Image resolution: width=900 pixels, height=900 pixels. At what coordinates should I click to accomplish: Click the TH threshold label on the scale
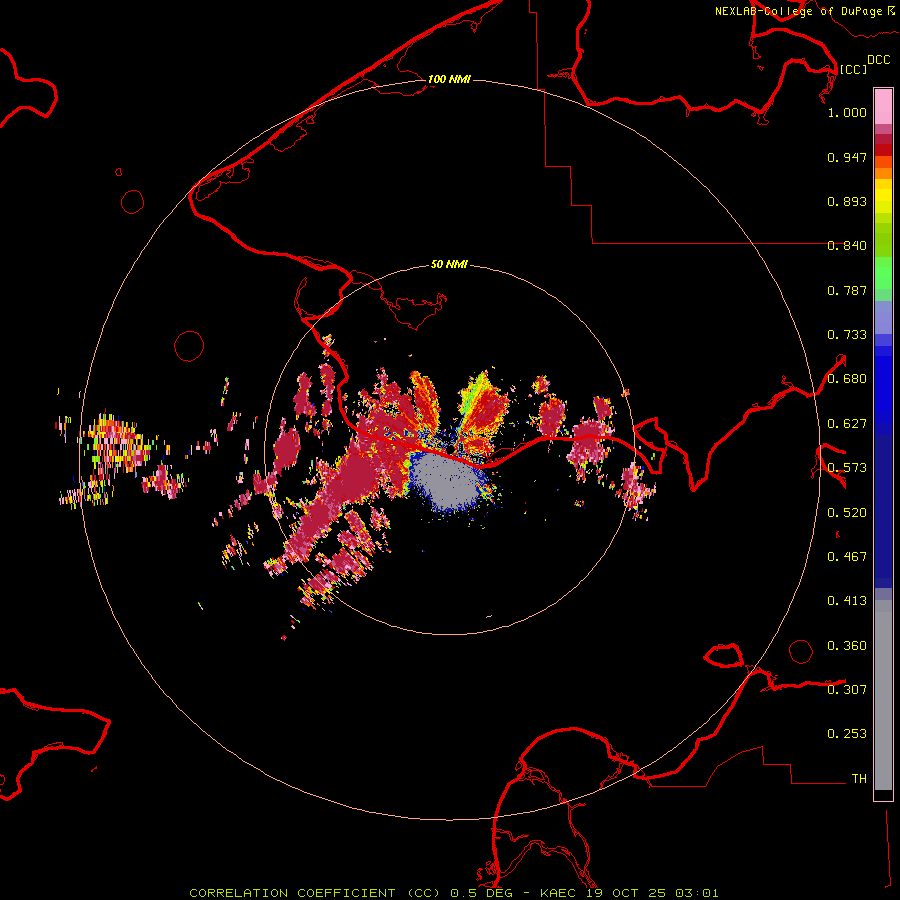(x=859, y=779)
